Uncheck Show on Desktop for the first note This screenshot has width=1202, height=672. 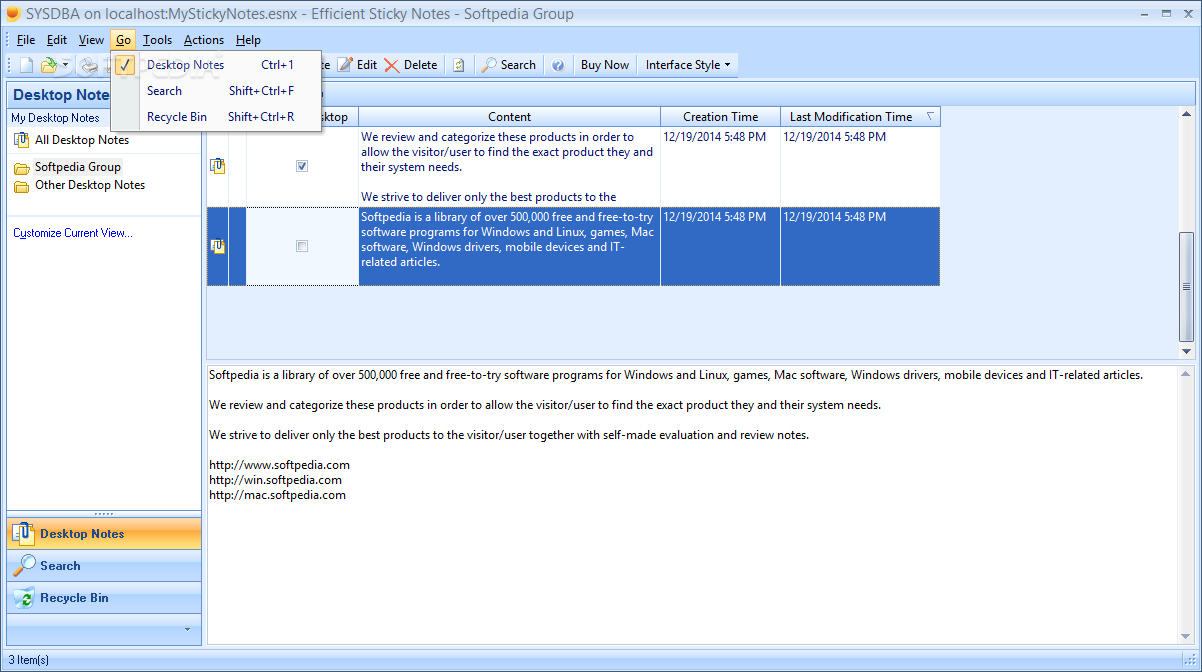(x=302, y=166)
